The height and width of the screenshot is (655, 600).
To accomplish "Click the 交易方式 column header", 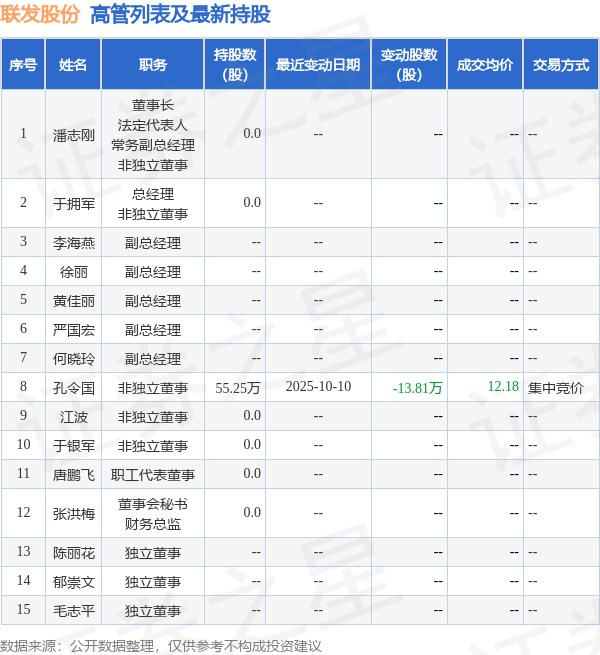I will coord(561,65).
